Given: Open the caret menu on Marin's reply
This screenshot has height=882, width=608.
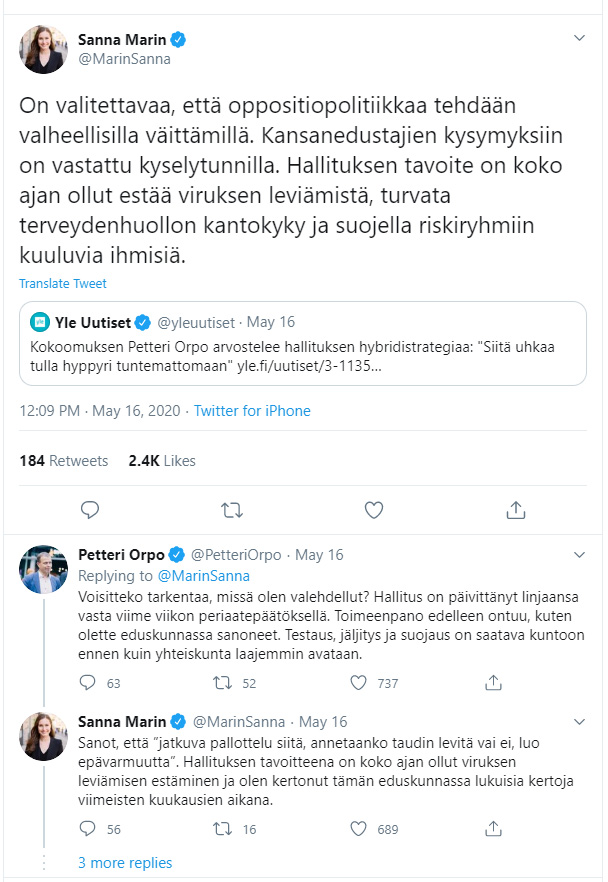Looking at the screenshot, I should [x=578, y=722].
